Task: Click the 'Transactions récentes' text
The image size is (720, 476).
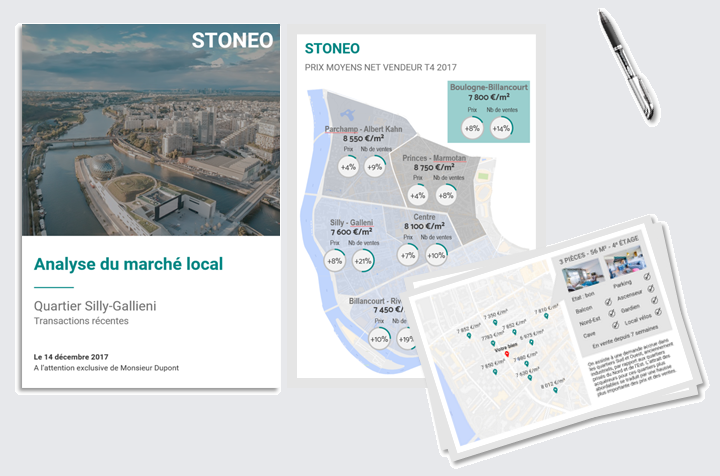Action: tap(81, 321)
